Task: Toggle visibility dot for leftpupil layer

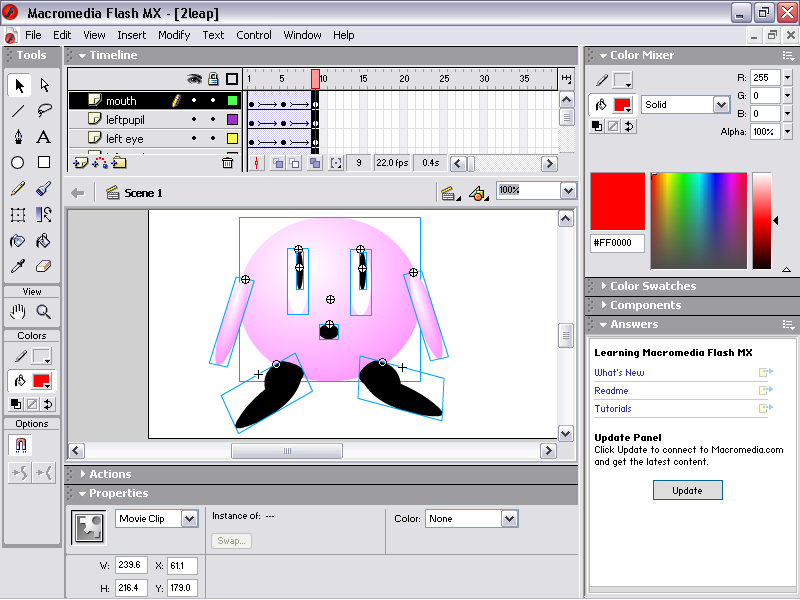Action: (196, 120)
